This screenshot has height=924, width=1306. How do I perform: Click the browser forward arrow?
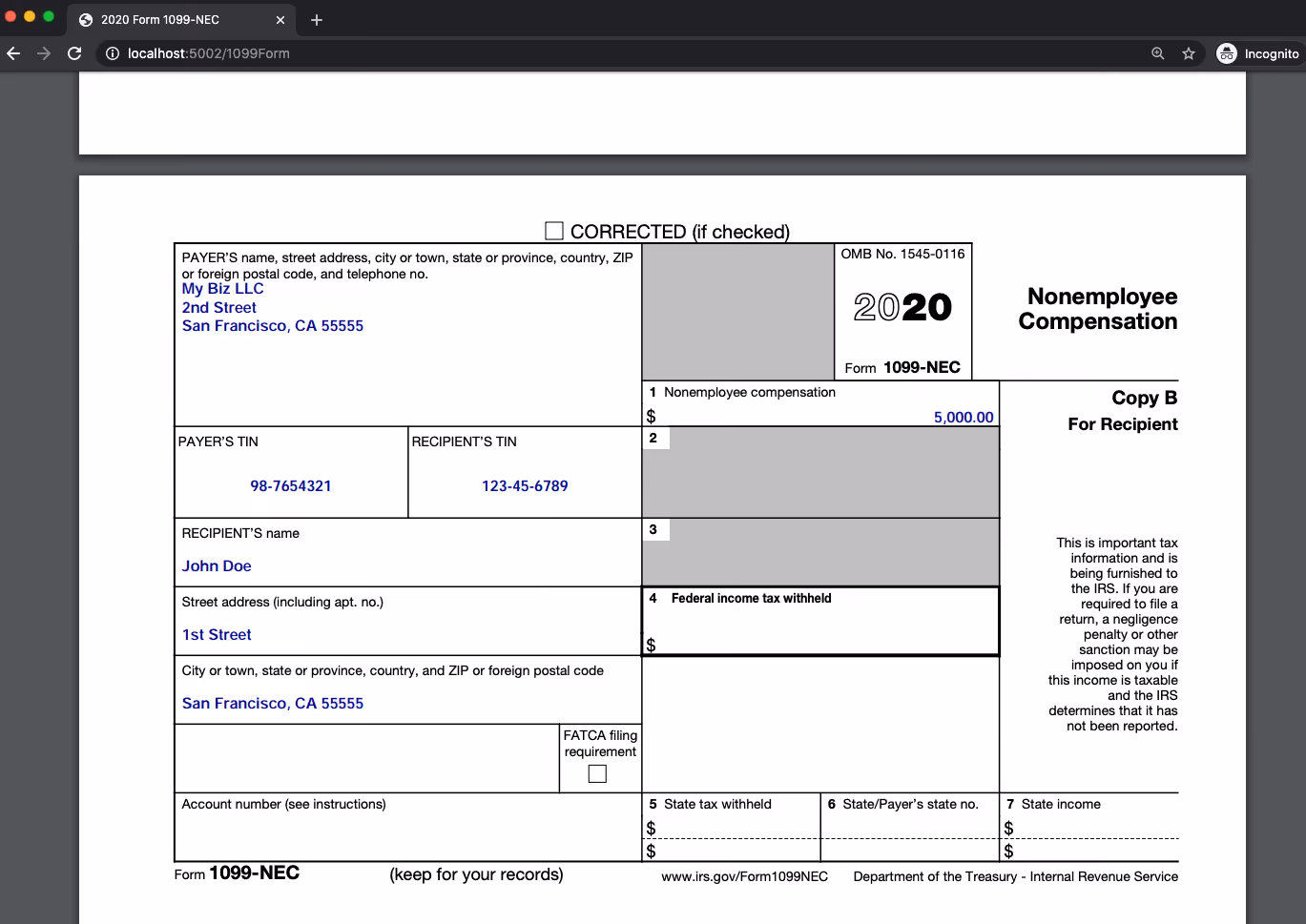(x=44, y=53)
